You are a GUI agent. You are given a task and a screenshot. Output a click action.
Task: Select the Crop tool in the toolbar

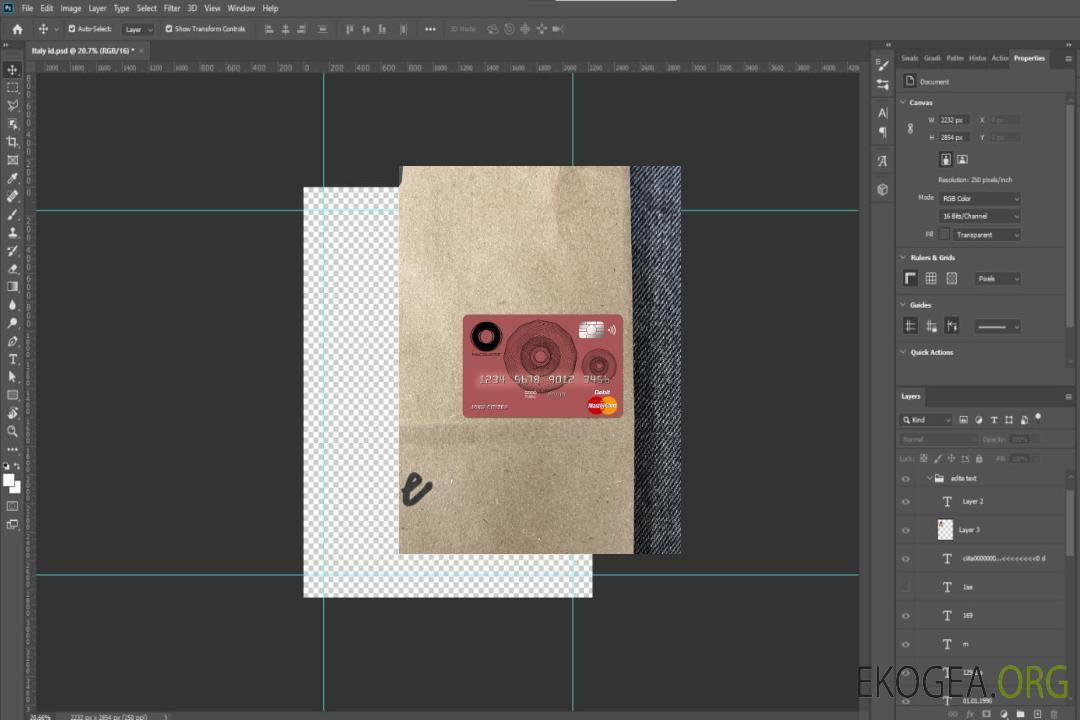tap(13, 142)
